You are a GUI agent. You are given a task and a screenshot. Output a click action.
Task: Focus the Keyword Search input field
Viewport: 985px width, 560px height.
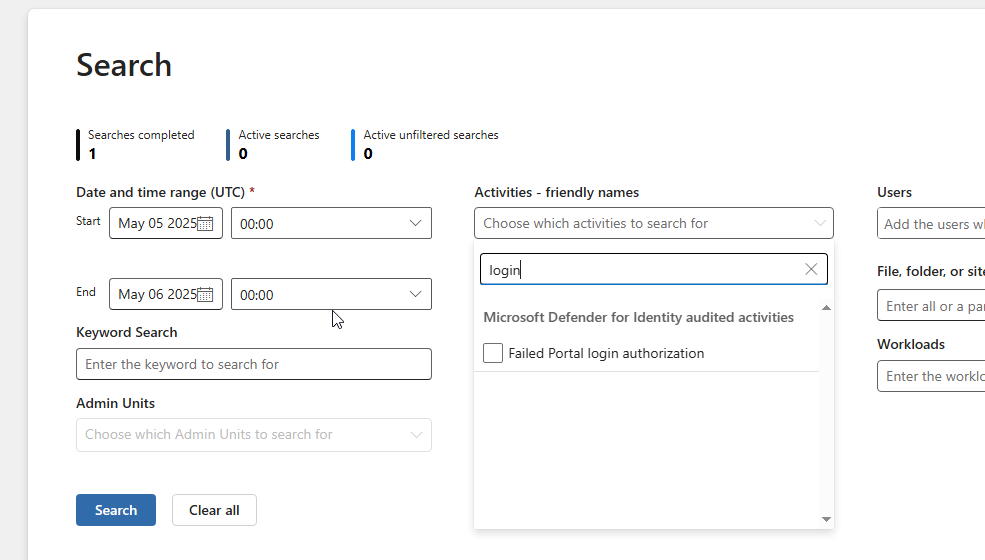(x=254, y=364)
